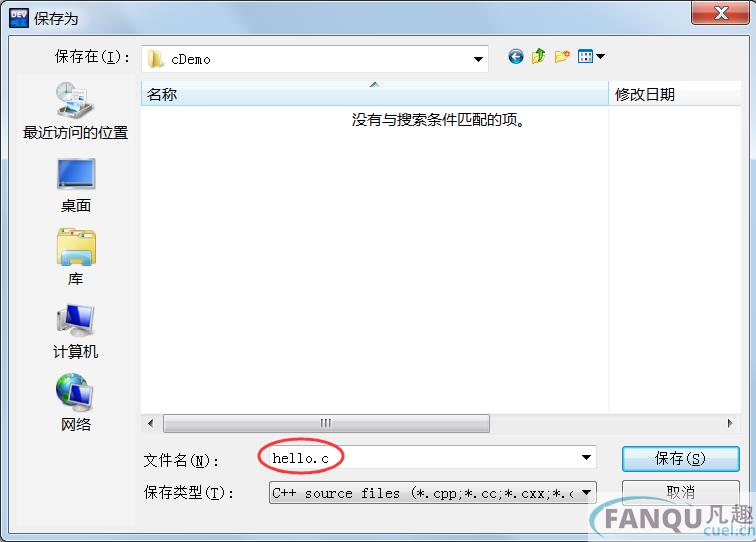Click the Save (保存) button
This screenshot has height=542, width=756.
(680, 459)
